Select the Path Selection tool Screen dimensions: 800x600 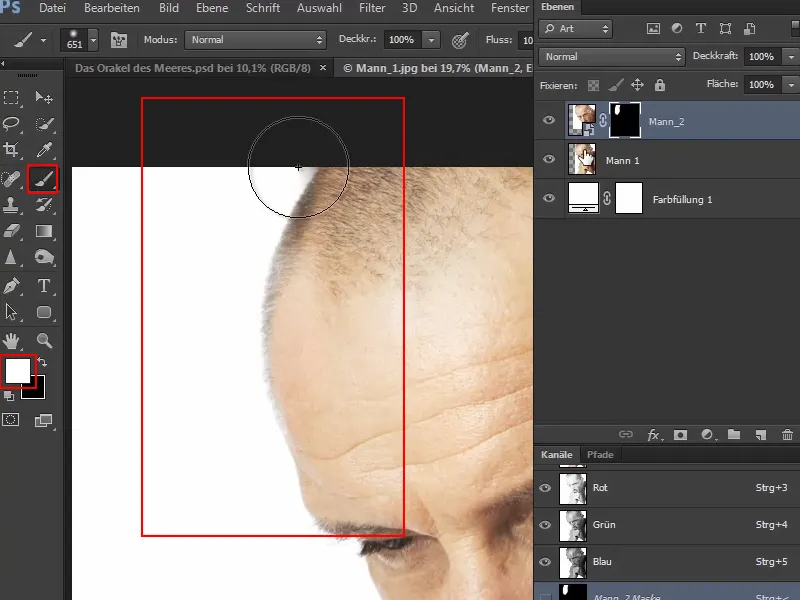coord(11,312)
